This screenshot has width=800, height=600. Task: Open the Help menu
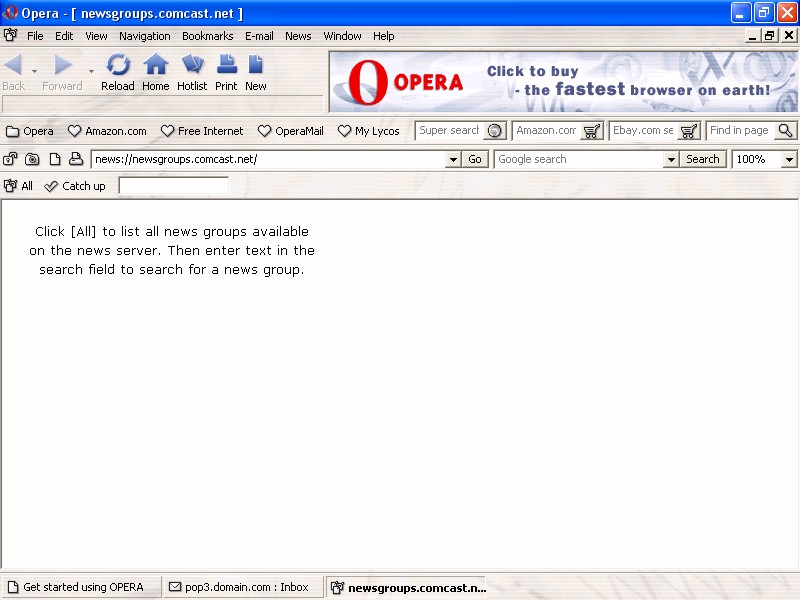click(384, 36)
